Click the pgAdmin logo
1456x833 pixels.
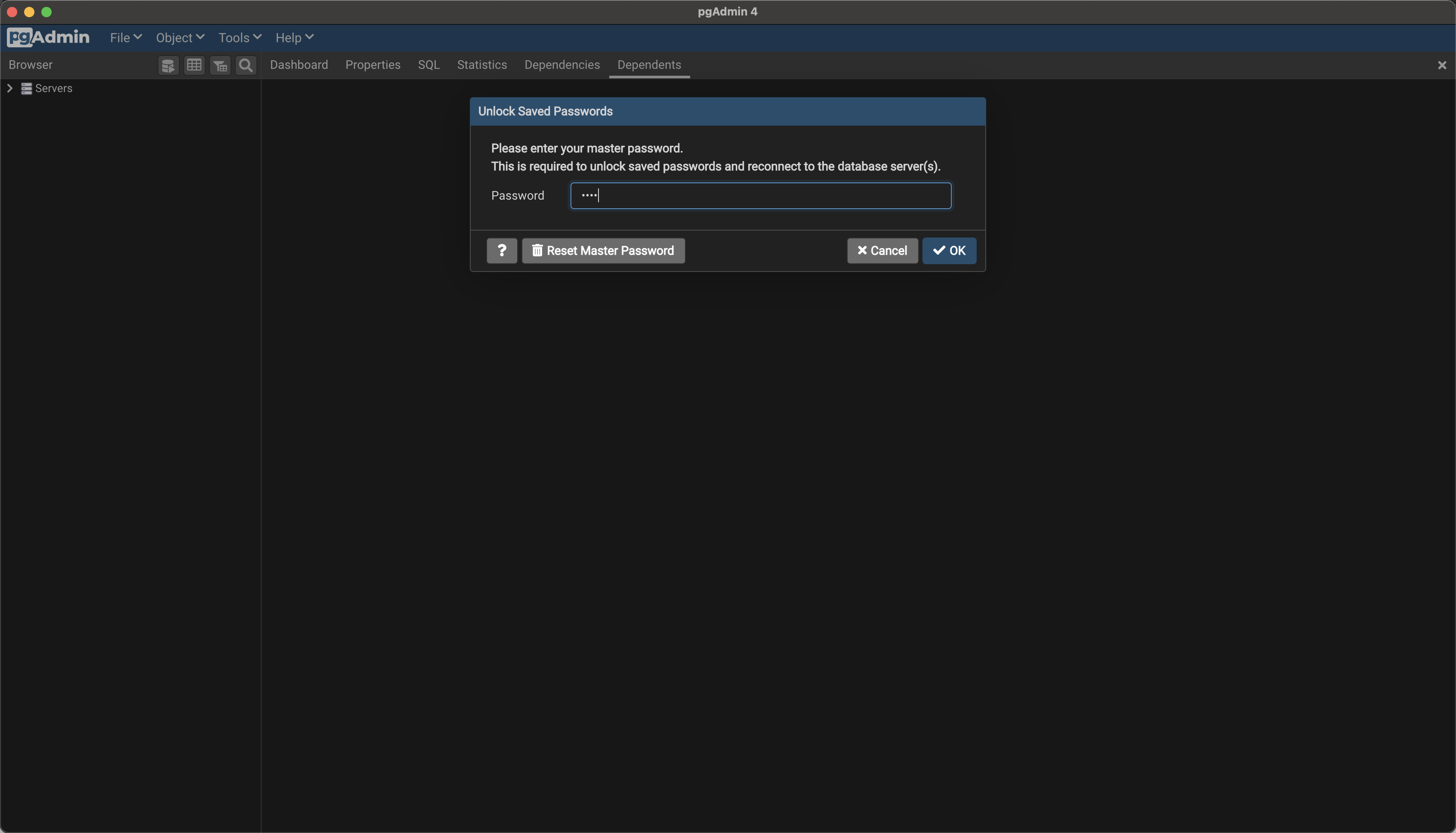point(48,38)
